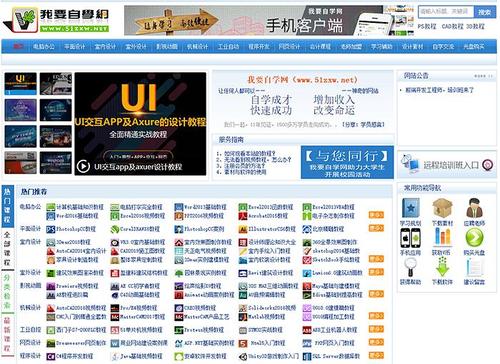The height and width of the screenshot is (364, 500).
Task: Click the PS icon beside PhotoshopCC教程
Action: coord(50,229)
